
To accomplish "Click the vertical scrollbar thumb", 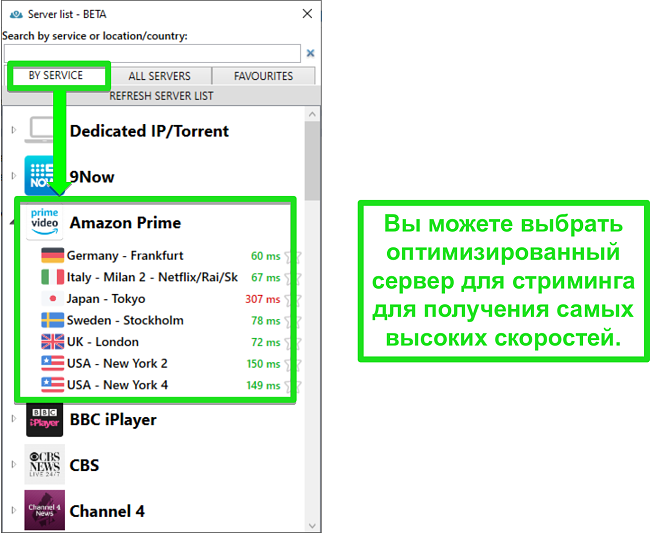I will [312, 161].
